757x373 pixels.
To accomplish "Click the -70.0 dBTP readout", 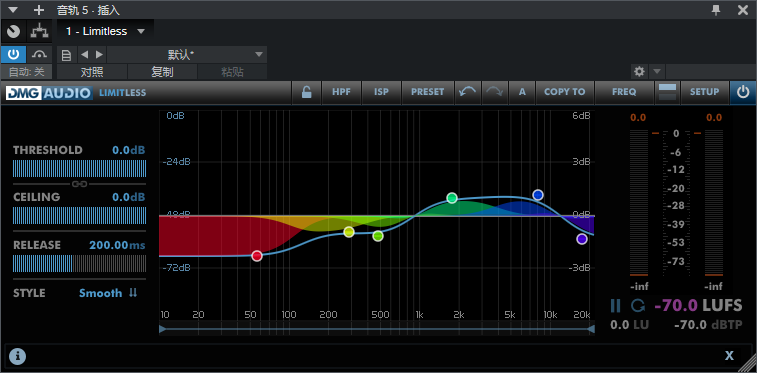I will 708,325.
